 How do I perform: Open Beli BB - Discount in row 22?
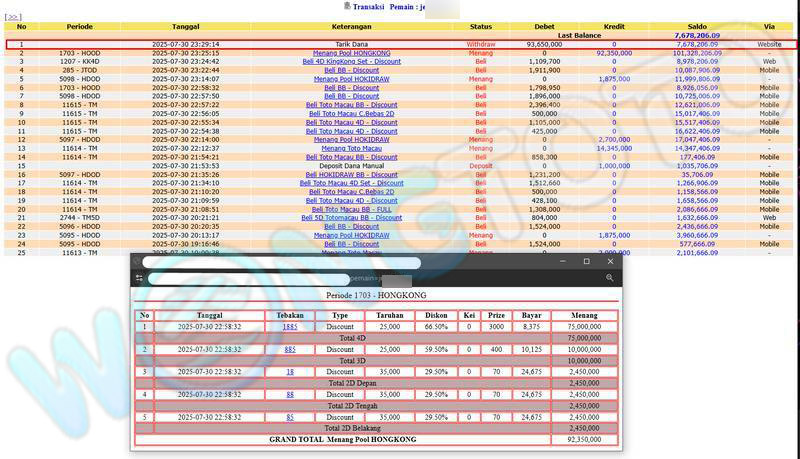(352, 226)
